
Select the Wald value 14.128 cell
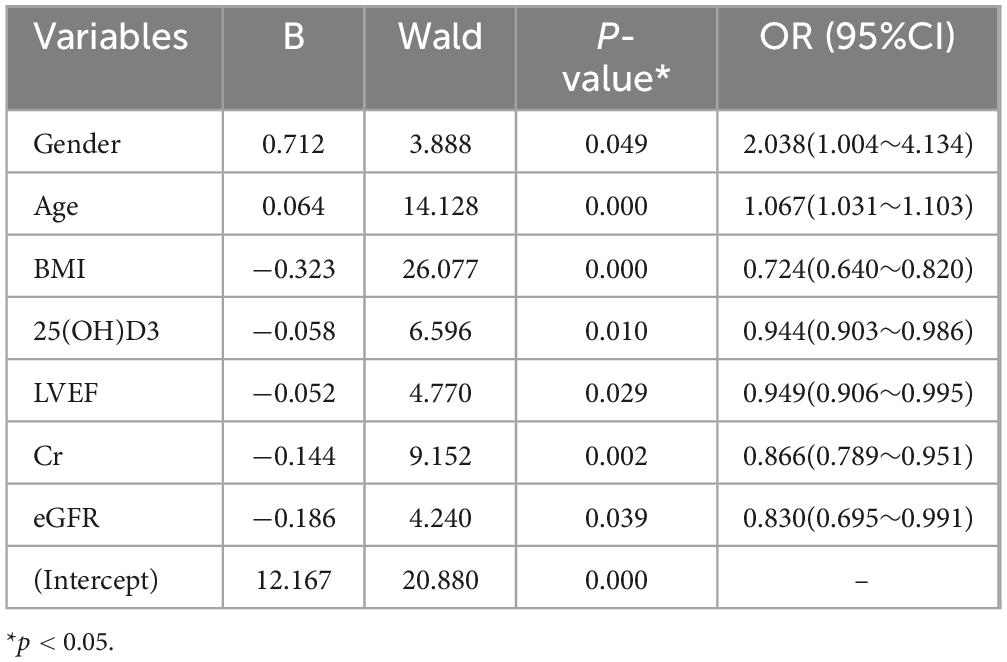click(440, 206)
